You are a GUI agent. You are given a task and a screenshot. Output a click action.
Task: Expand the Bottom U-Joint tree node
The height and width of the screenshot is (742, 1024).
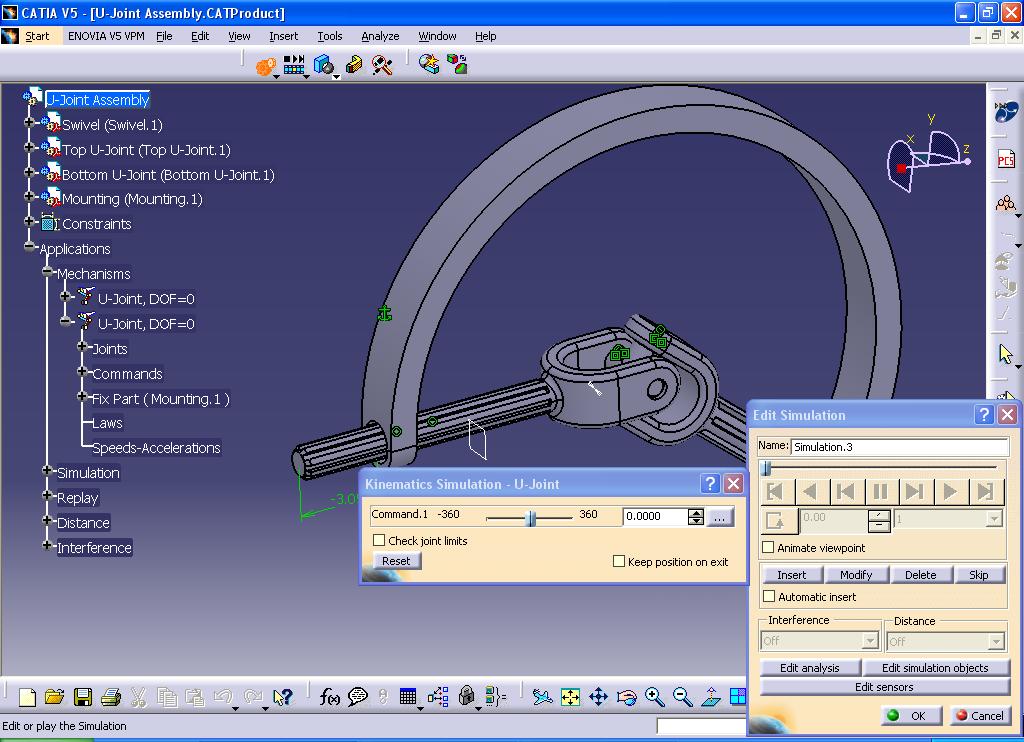pos(29,172)
